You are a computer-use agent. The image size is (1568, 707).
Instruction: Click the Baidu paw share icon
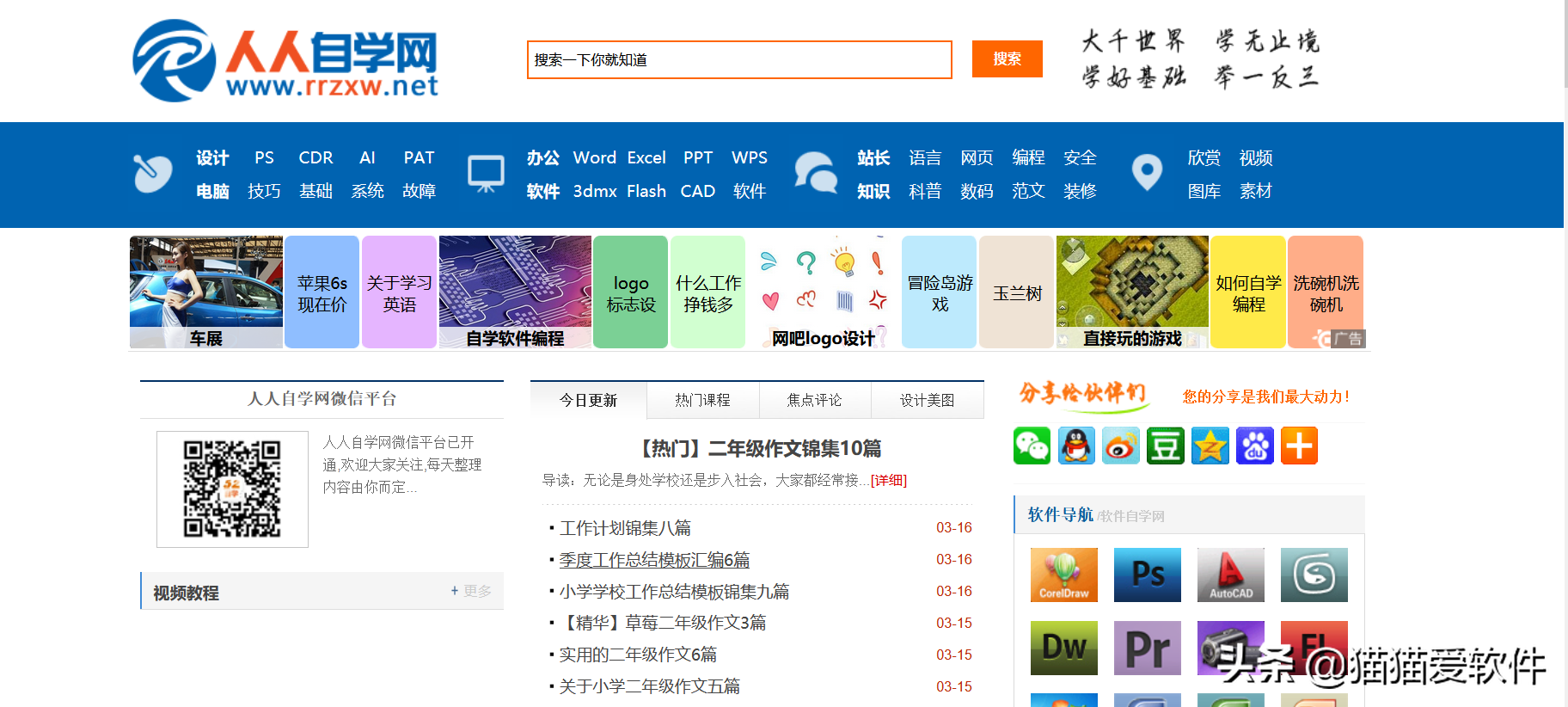click(1255, 446)
